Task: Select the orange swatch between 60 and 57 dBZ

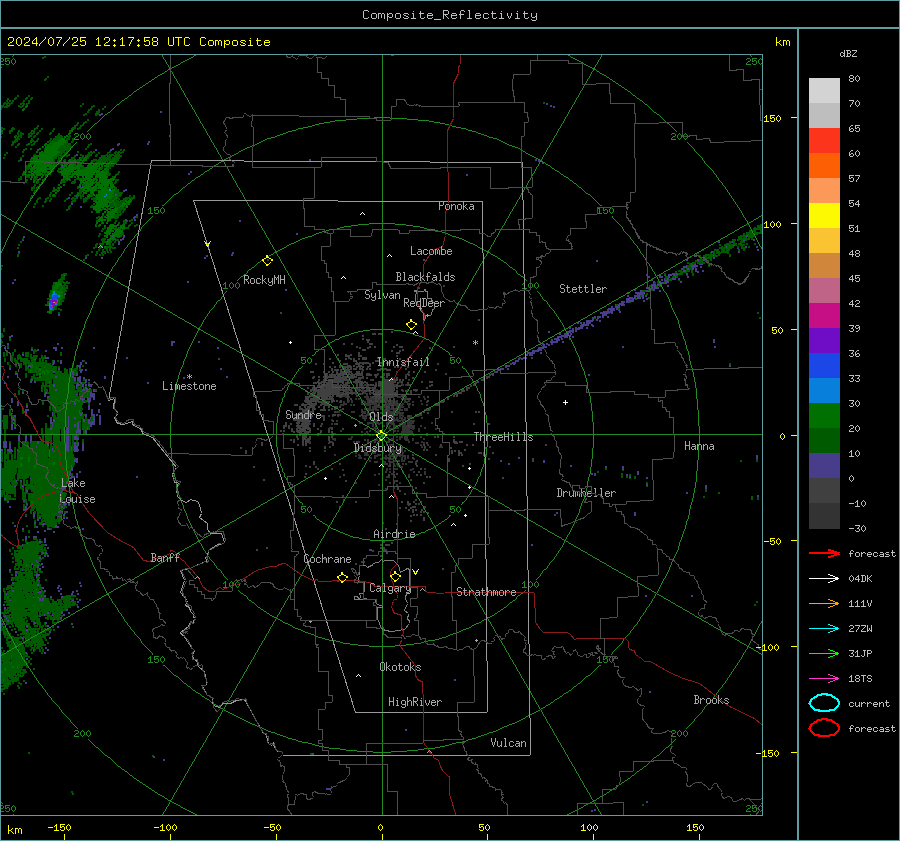Action: pyautogui.click(x=824, y=166)
